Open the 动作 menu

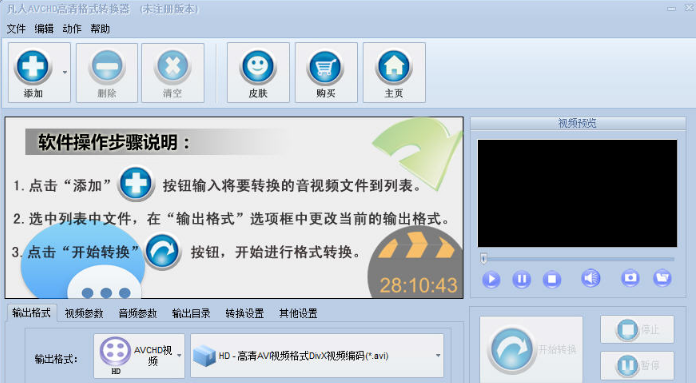72,29
